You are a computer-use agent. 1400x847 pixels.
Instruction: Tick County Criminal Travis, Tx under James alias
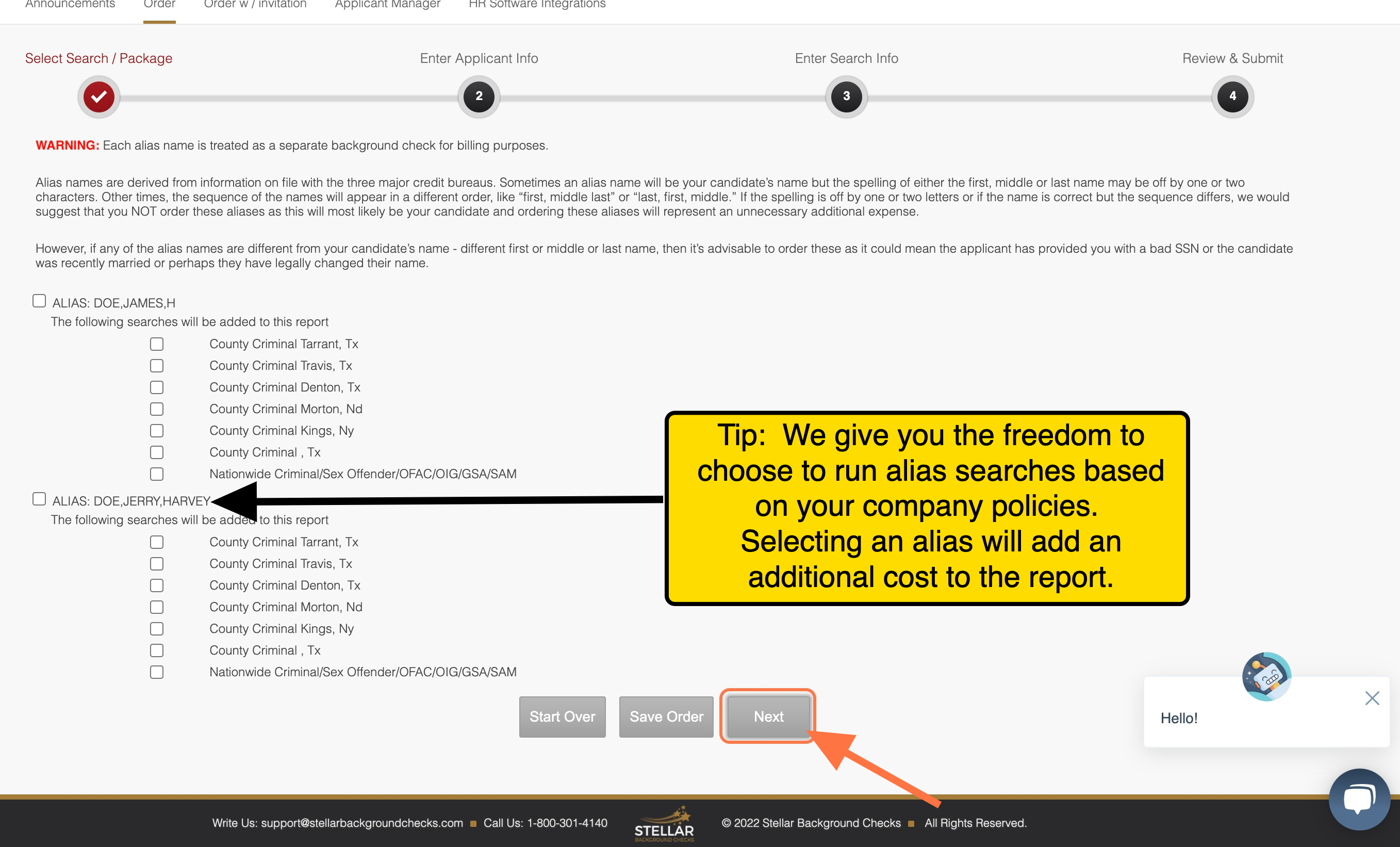point(157,366)
